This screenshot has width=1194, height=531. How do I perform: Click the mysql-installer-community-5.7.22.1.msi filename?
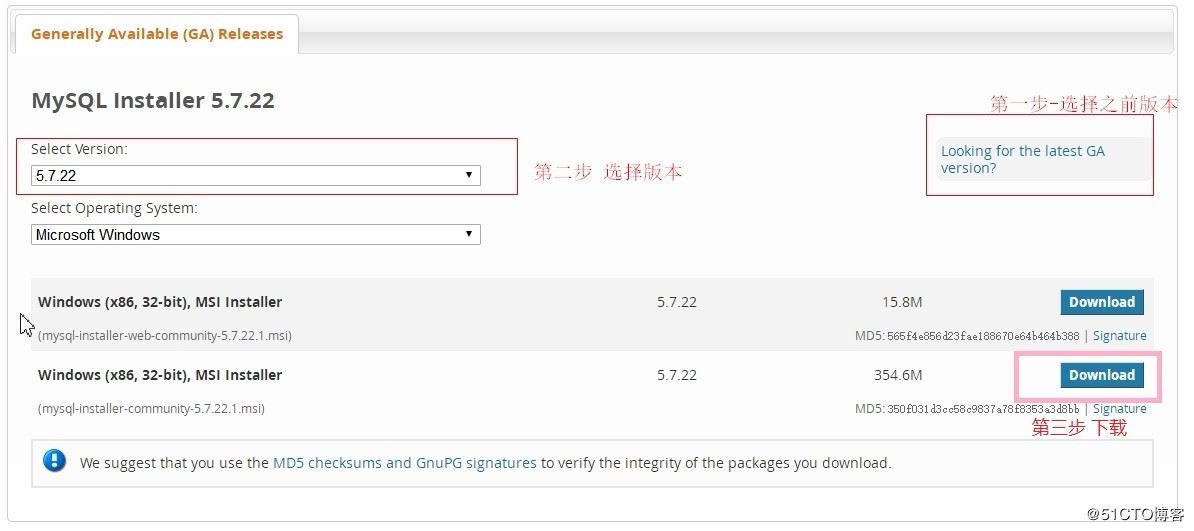(x=151, y=409)
